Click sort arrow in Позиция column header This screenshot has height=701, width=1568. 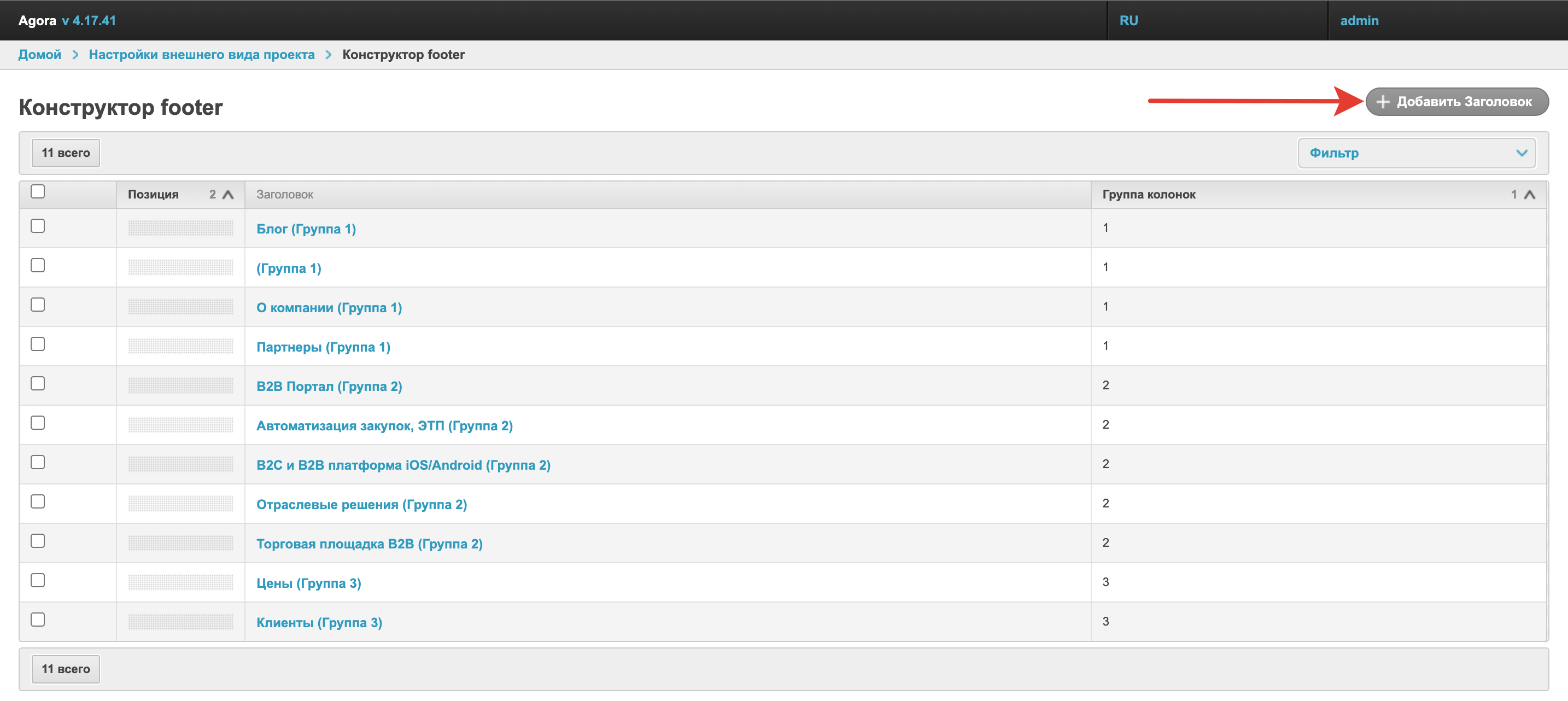point(229,194)
